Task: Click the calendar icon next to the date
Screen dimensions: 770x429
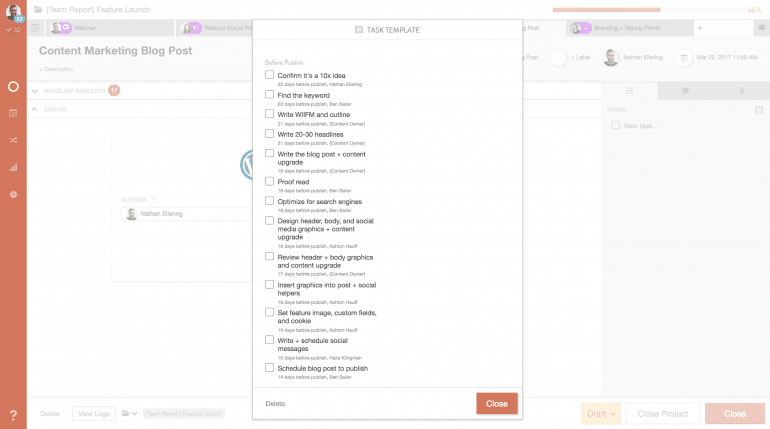Action: point(684,58)
